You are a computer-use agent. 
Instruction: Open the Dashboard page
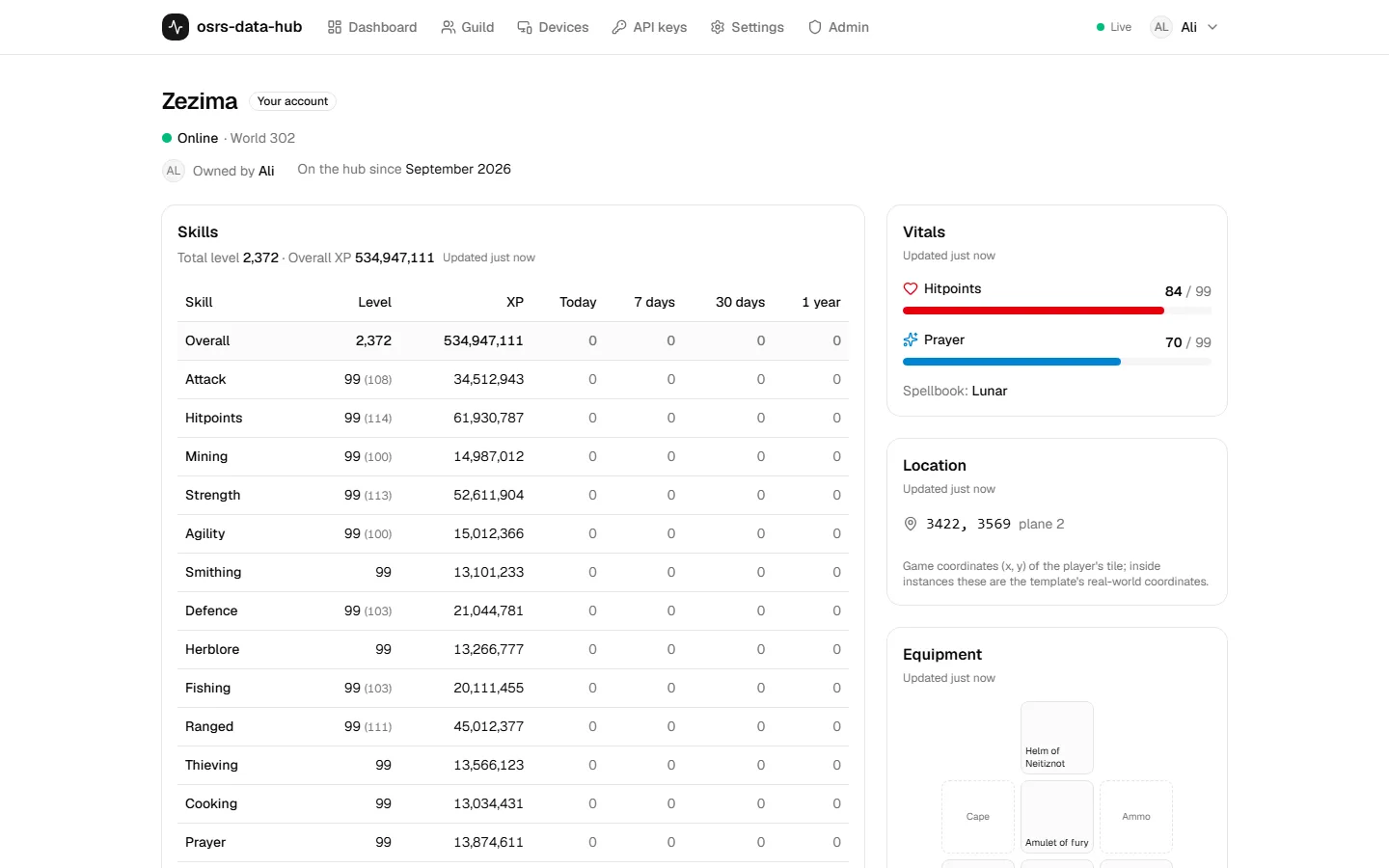[372, 27]
